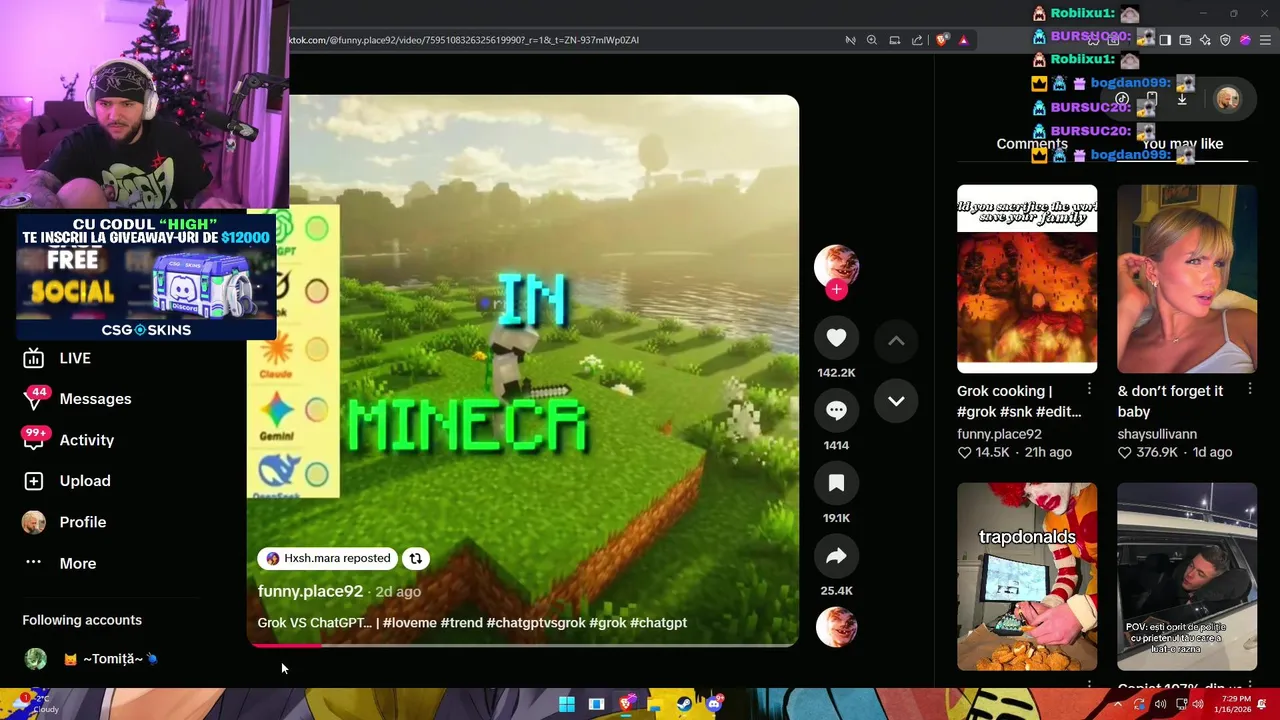This screenshot has height=720, width=1280.
Task: Switch to the You may like tab
Action: point(1182,144)
